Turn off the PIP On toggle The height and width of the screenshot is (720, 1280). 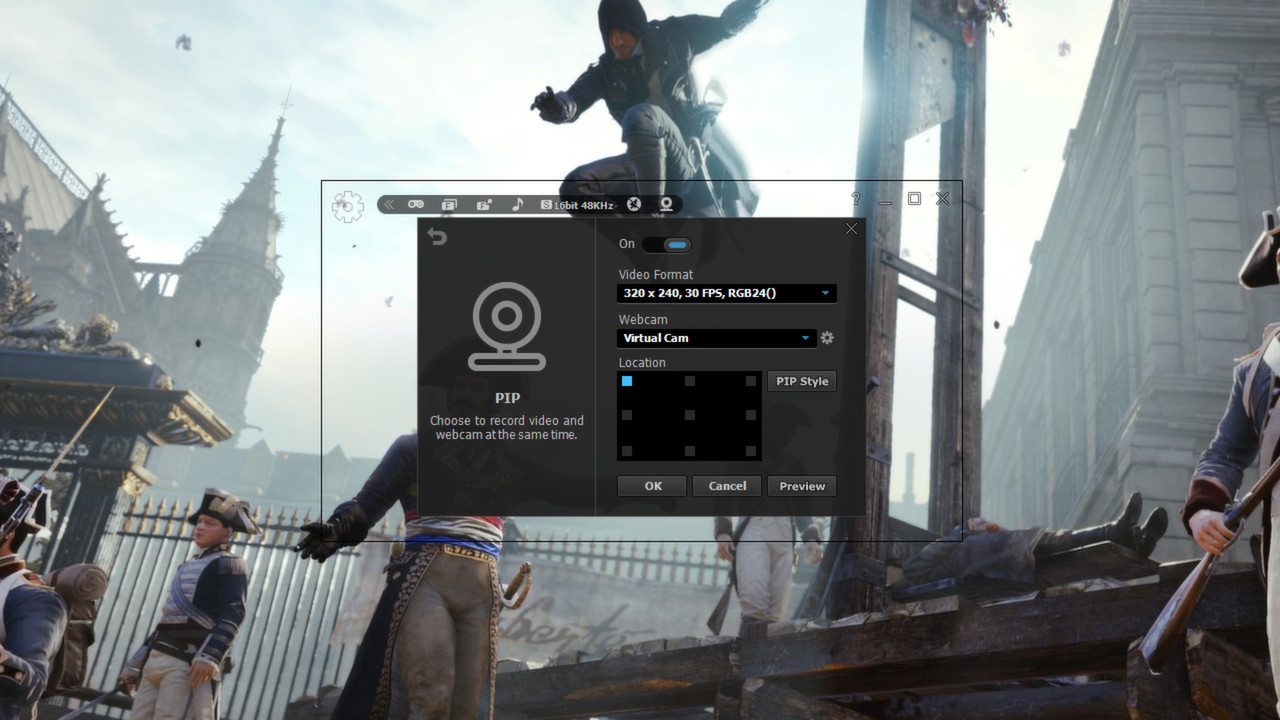tap(668, 244)
